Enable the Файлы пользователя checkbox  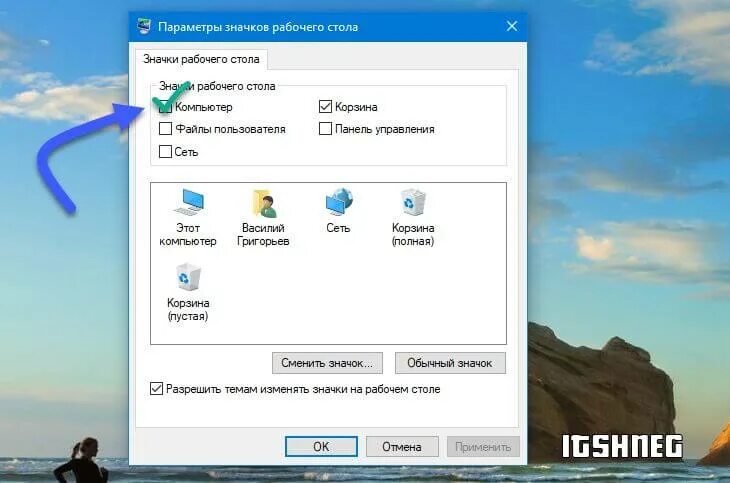[x=165, y=129]
